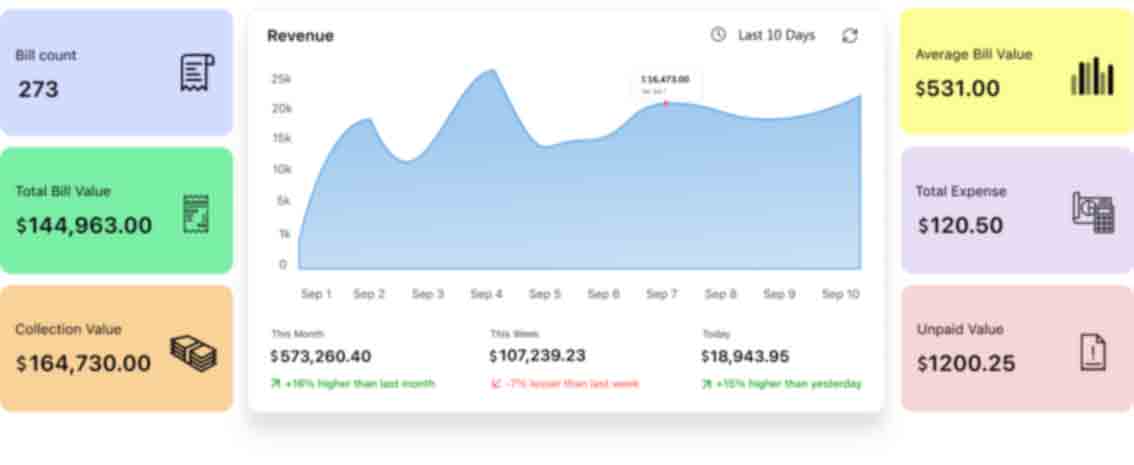The image size is (1134, 465).
Task: Click the $531.00 average bill value
Action: tap(958, 89)
